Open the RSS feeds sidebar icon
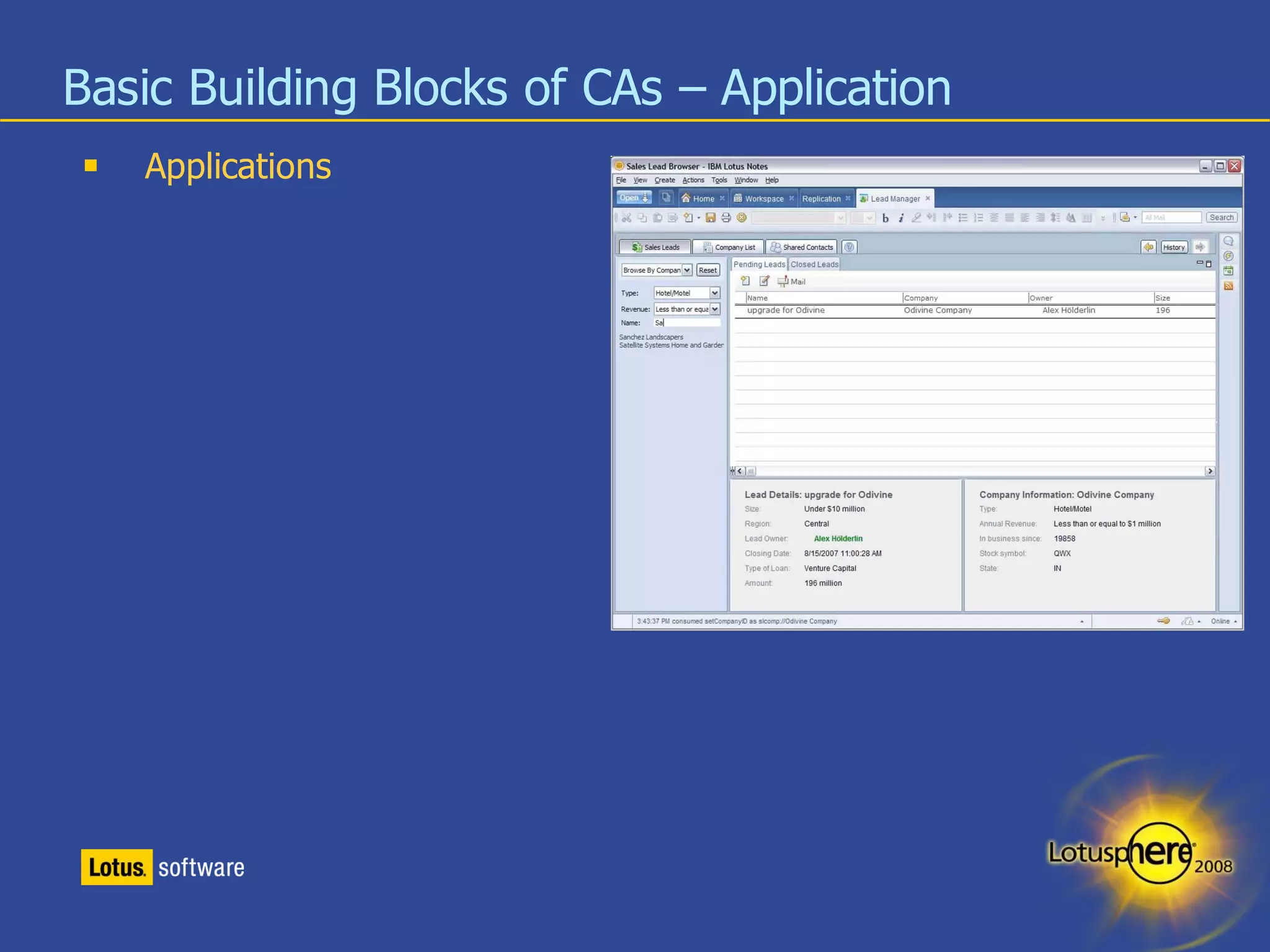The image size is (1270, 952). click(x=1228, y=286)
